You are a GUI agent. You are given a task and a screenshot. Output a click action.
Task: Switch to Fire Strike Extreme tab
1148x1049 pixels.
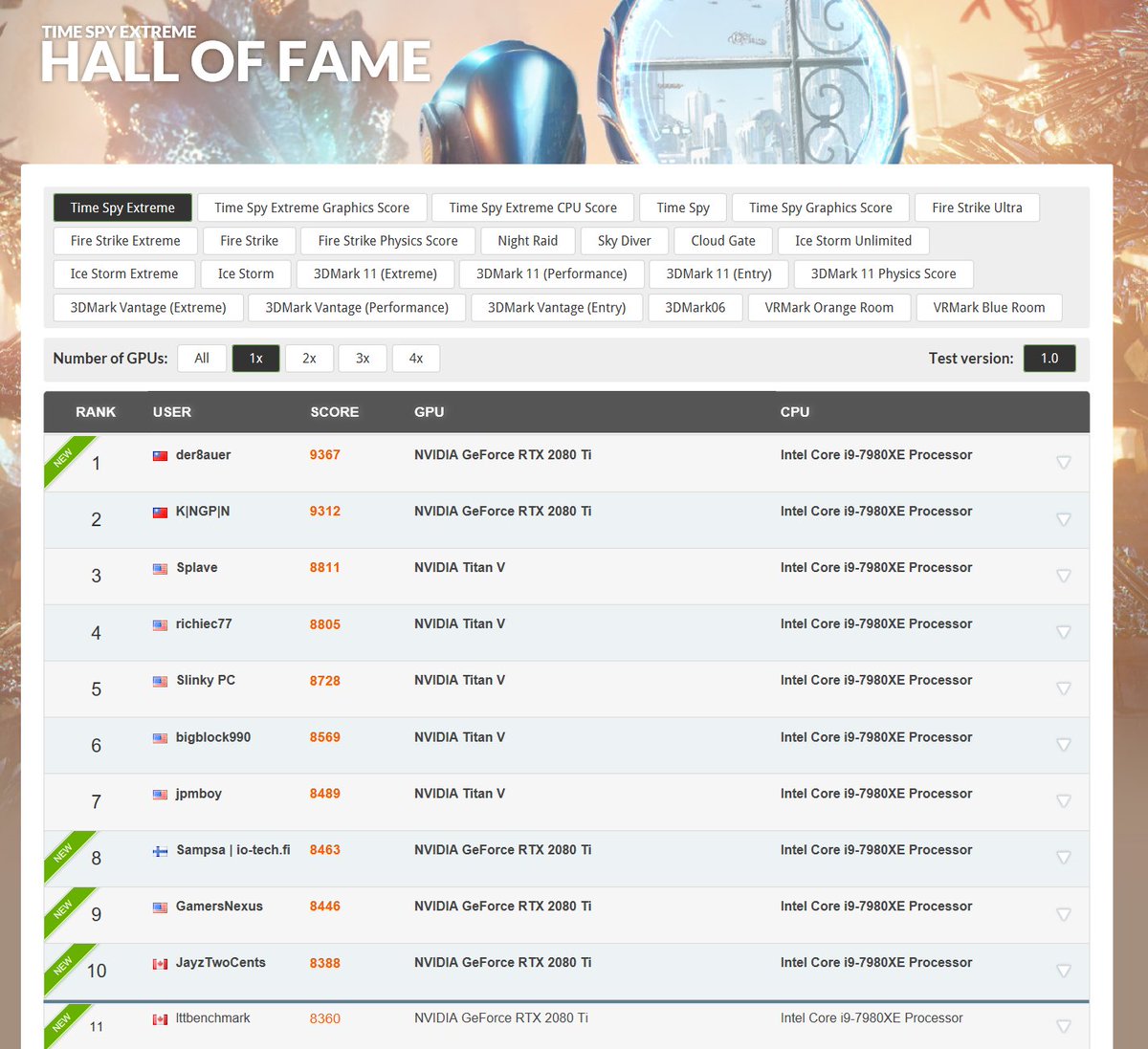click(x=125, y=241)
